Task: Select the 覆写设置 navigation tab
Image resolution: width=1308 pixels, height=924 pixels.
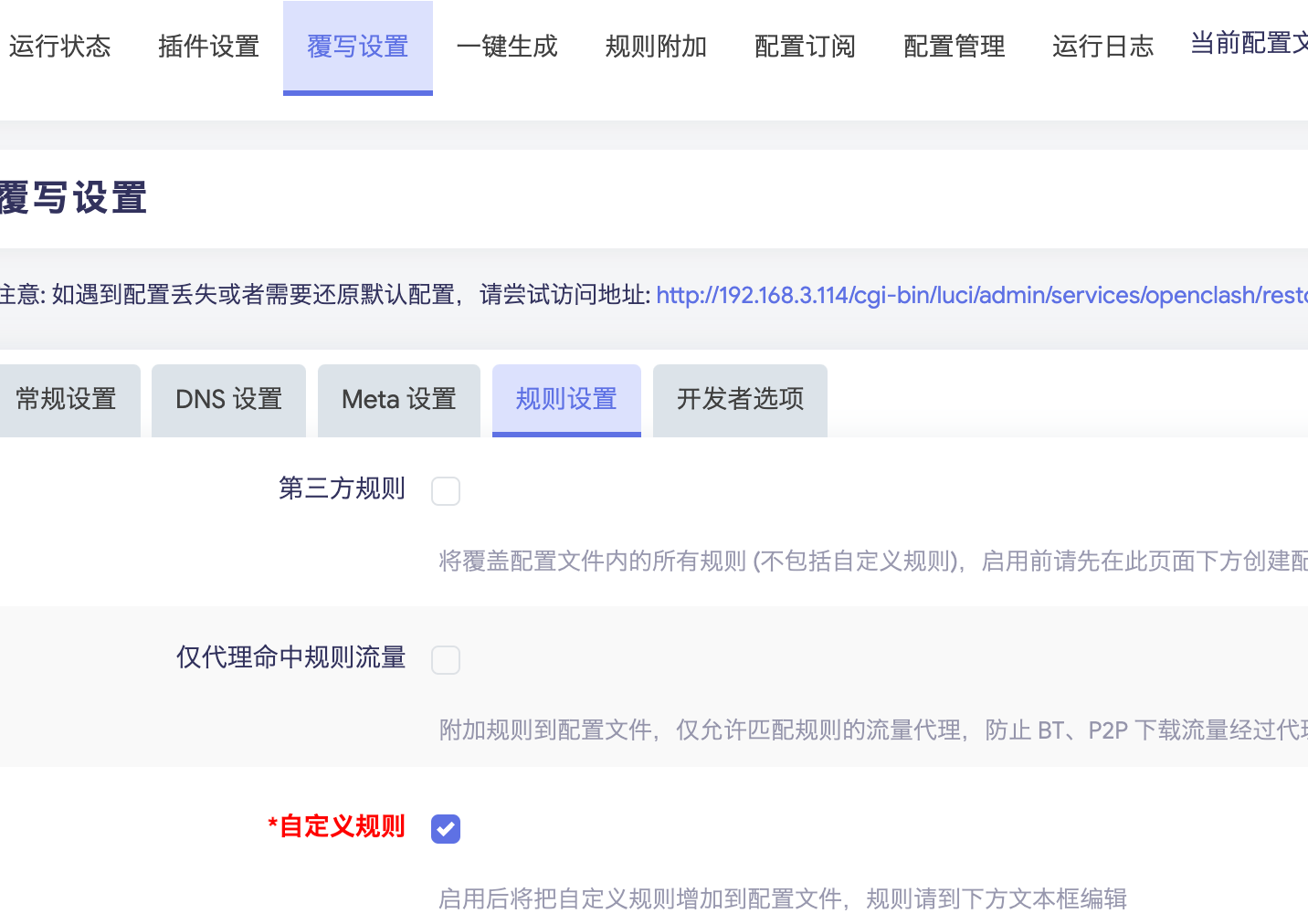Action: coord(357,47)
